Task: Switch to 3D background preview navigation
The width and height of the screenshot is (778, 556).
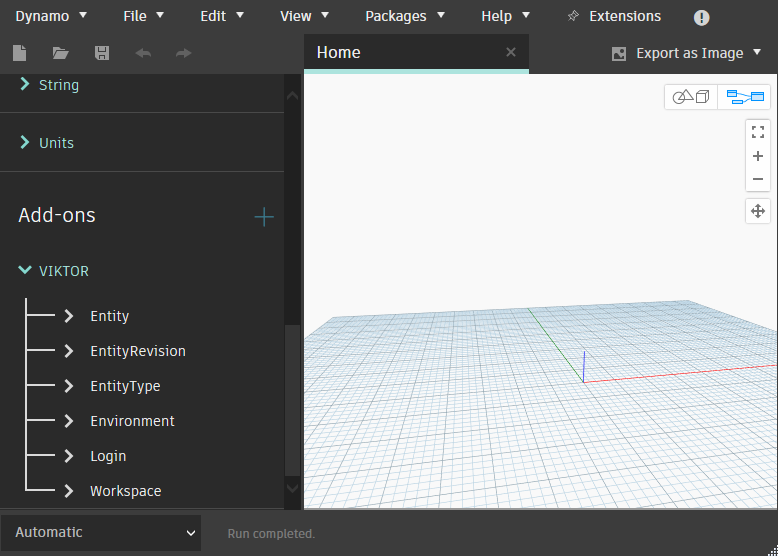Action: click(691, 97)
